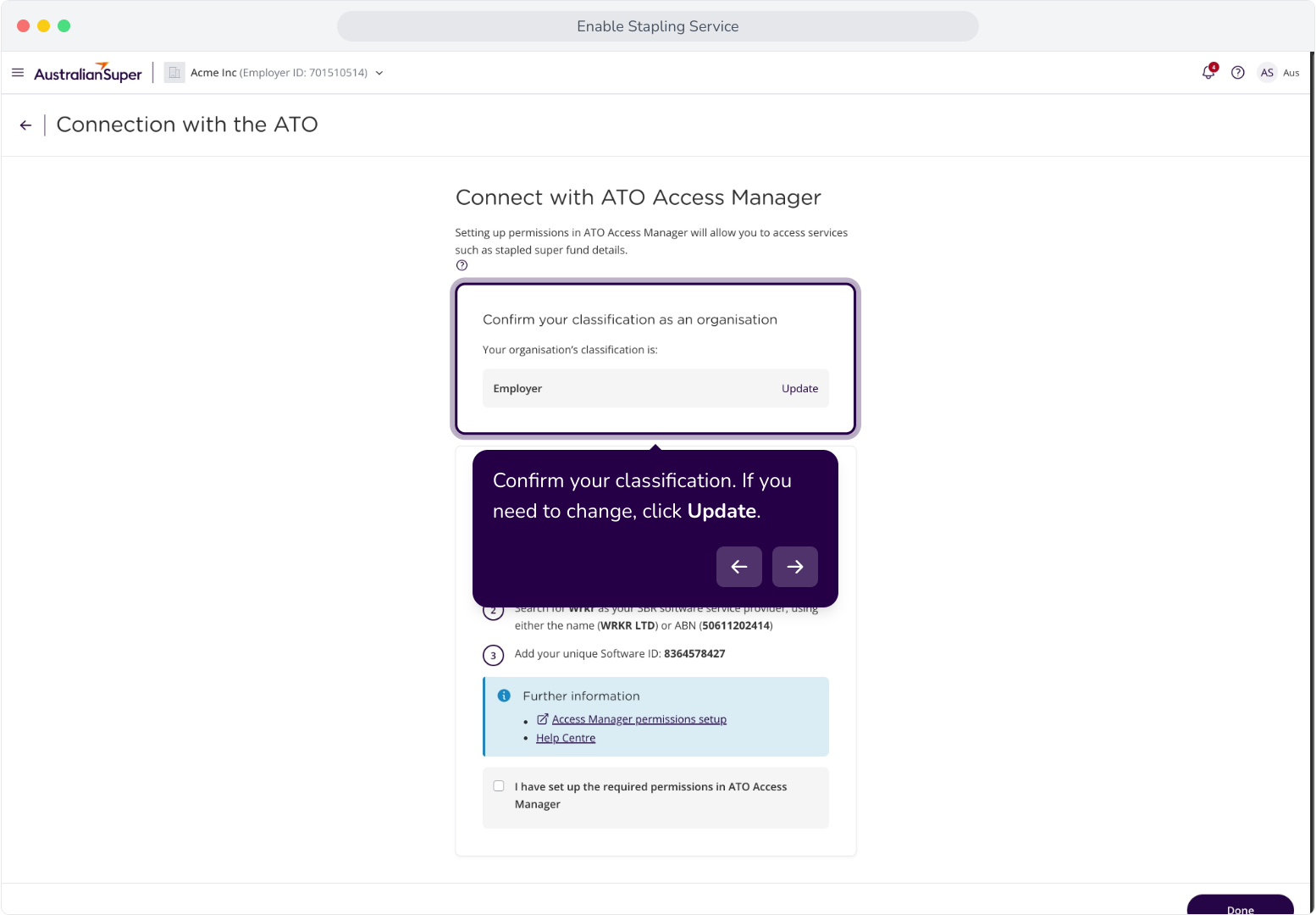
Task: Open the hamburger navigation menu
Action: (18, 73)
